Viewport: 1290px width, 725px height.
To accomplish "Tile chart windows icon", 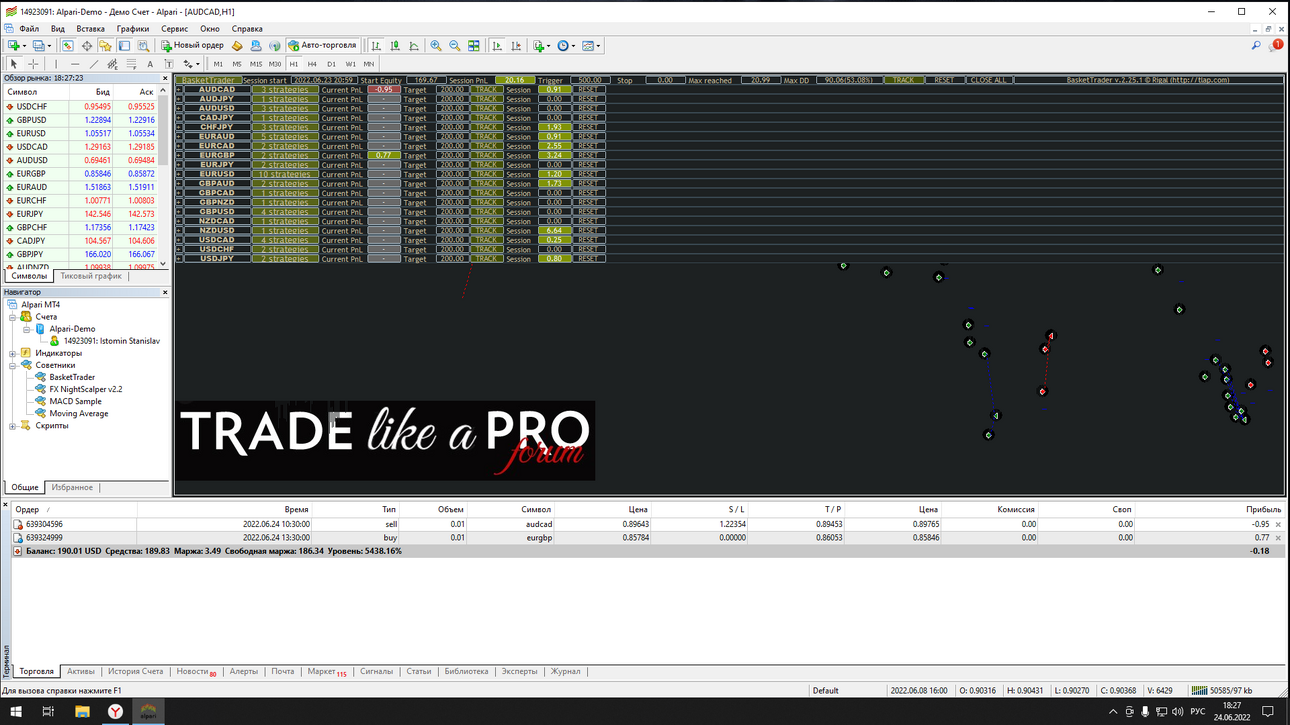I will coord(474,45).
